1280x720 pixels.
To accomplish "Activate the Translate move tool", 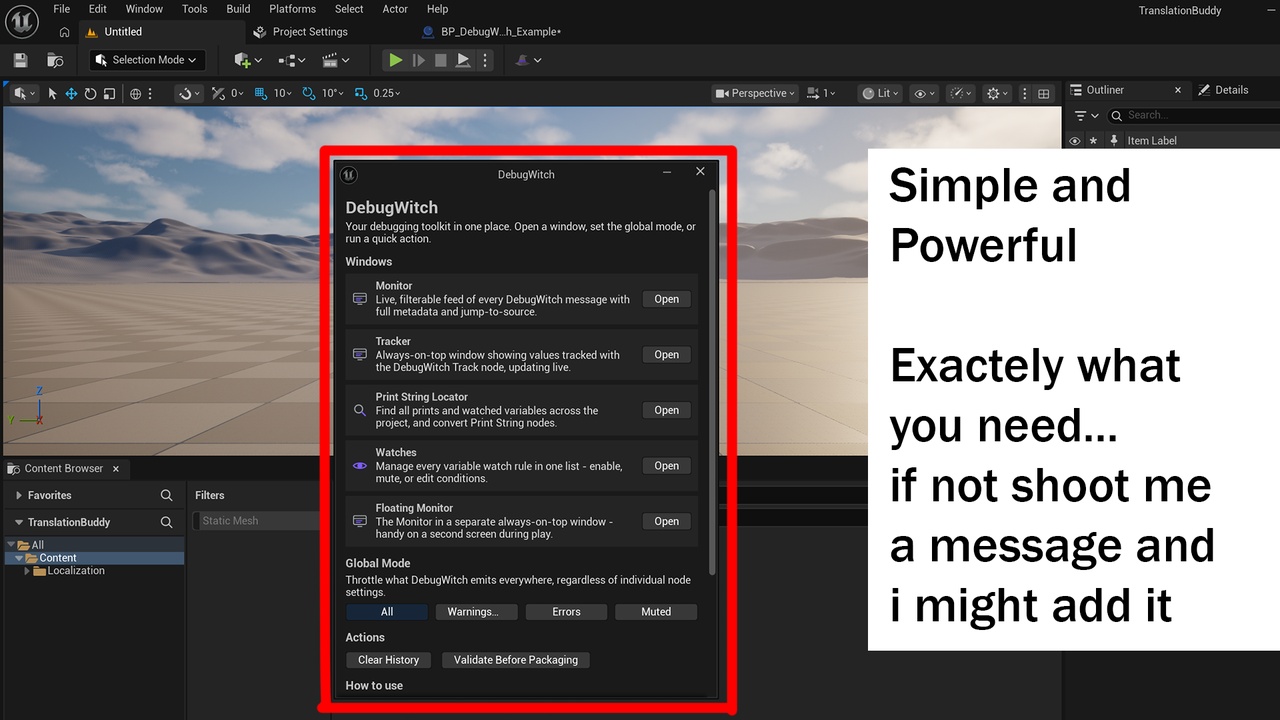I will pos(72,93).
